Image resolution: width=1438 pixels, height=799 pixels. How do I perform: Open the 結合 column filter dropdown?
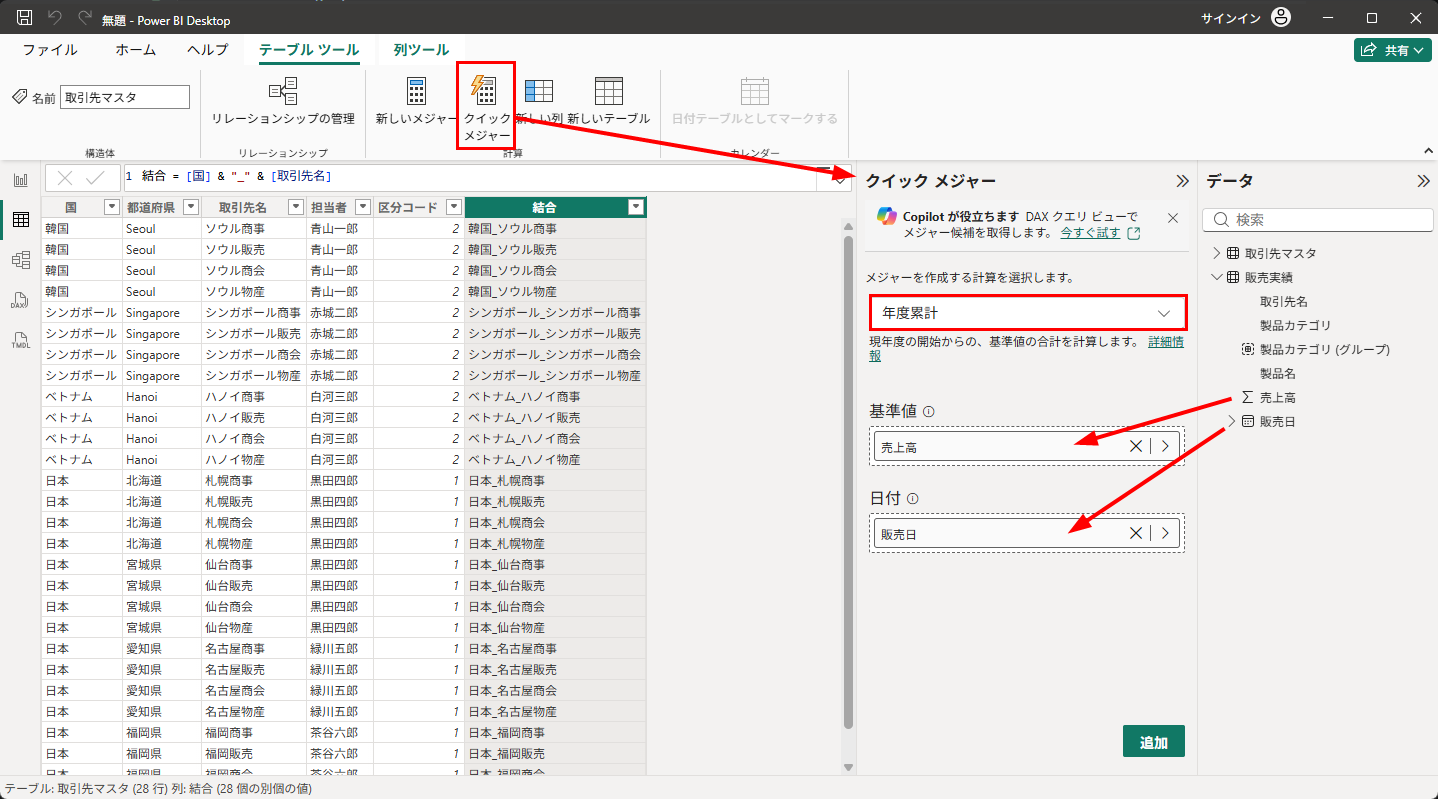635,207
